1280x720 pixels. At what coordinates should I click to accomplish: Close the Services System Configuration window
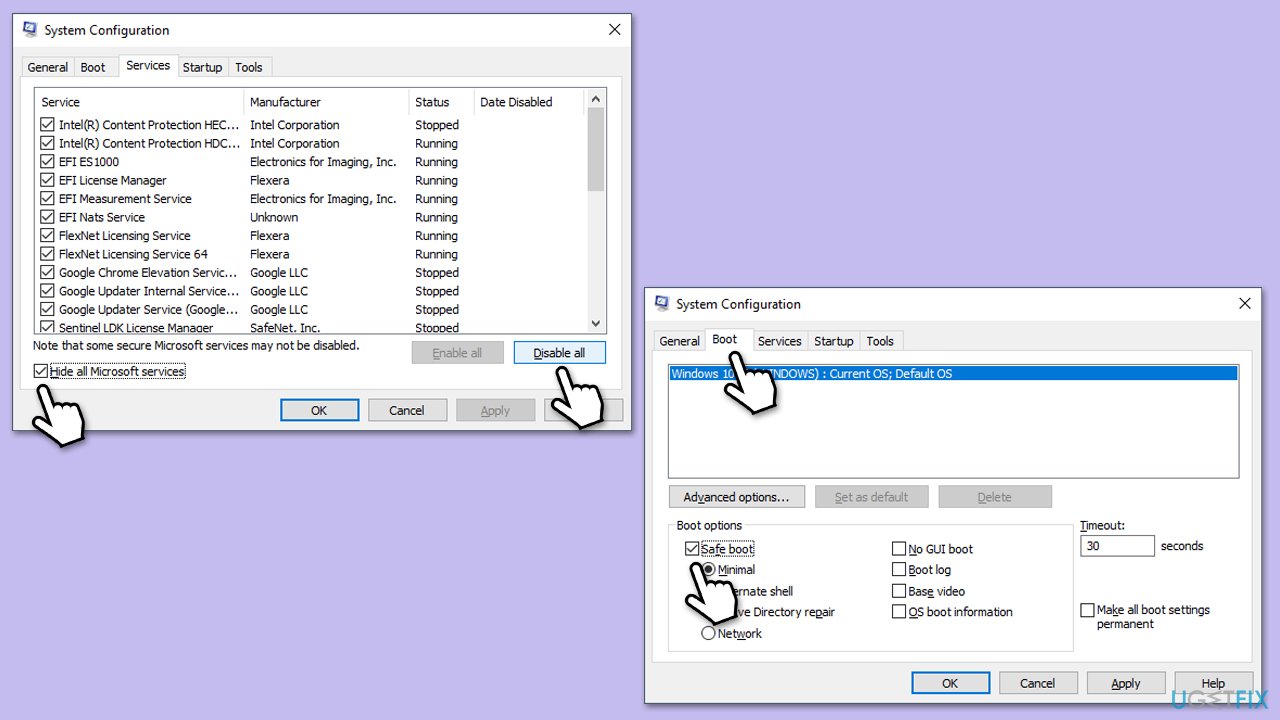coord(614,30)
